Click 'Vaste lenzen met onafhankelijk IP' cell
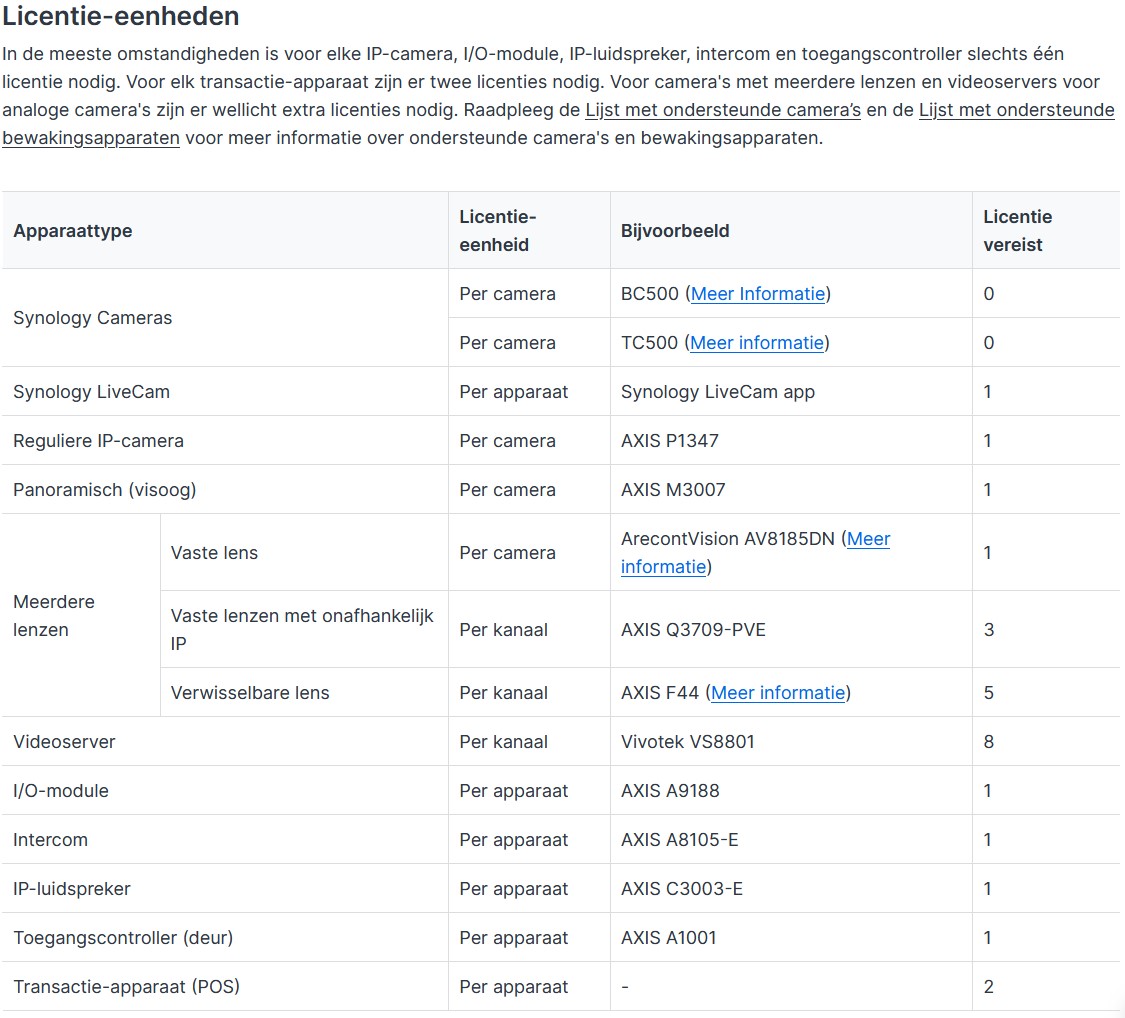 tap(302, 630)
